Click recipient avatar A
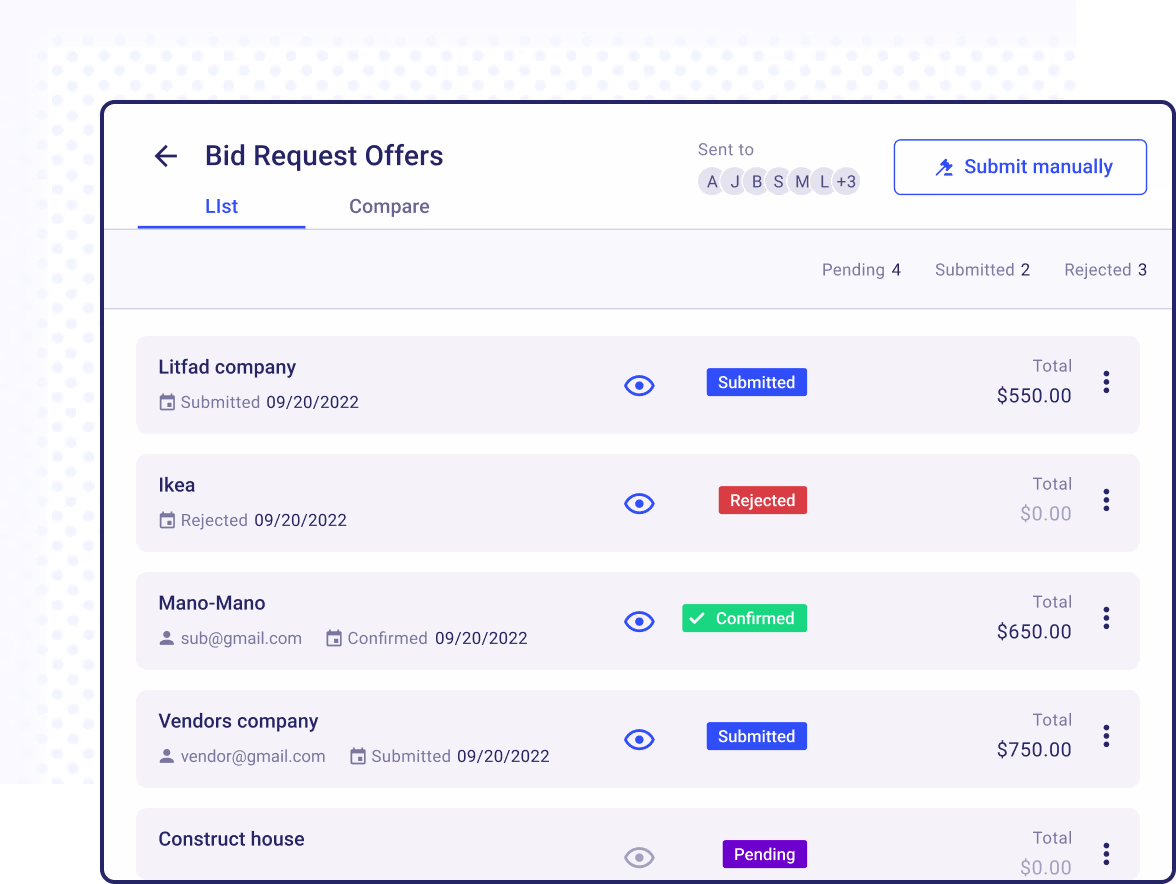Image resolution: width=1176 pixels, height=884 pixels. 712,181
